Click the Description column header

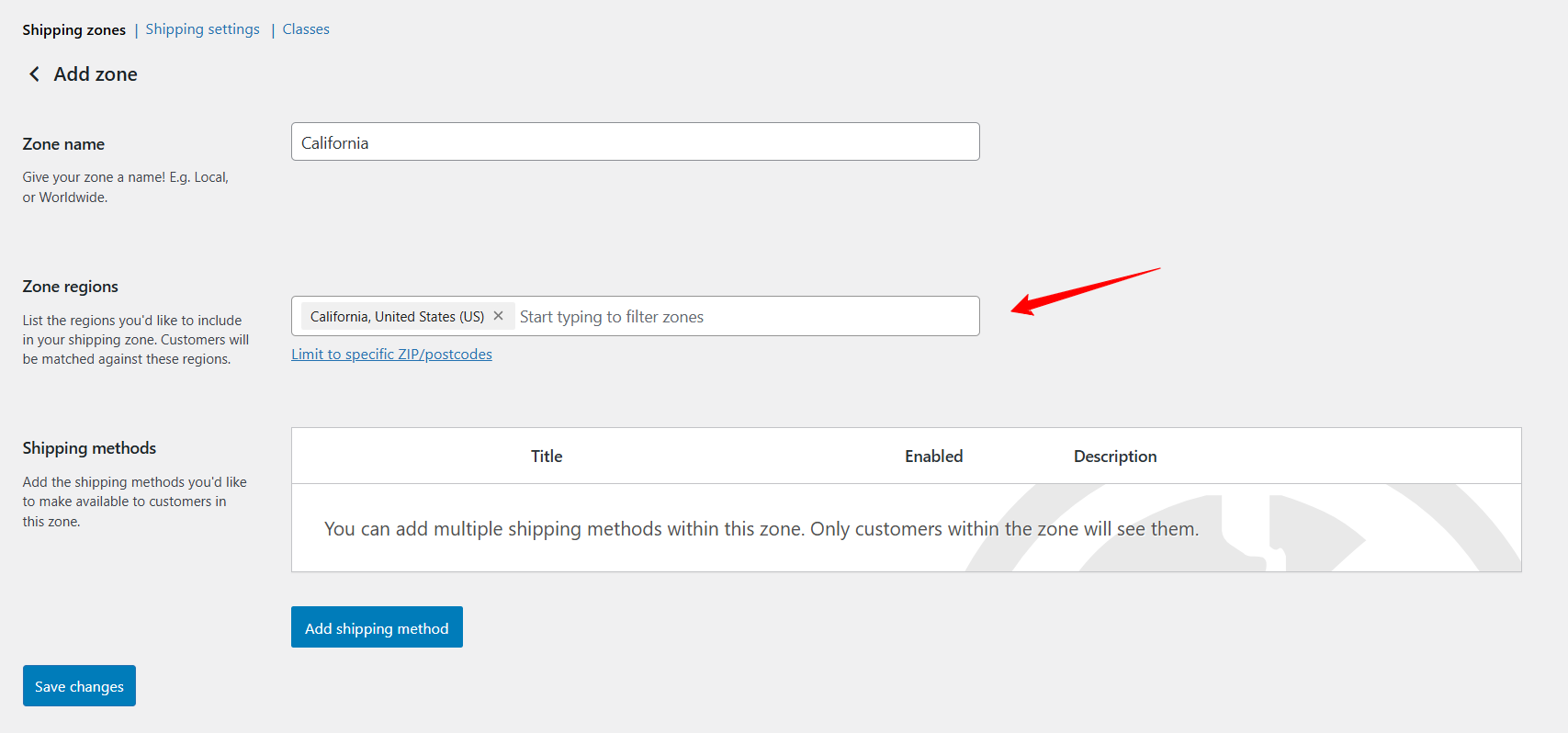(1114, 457)
